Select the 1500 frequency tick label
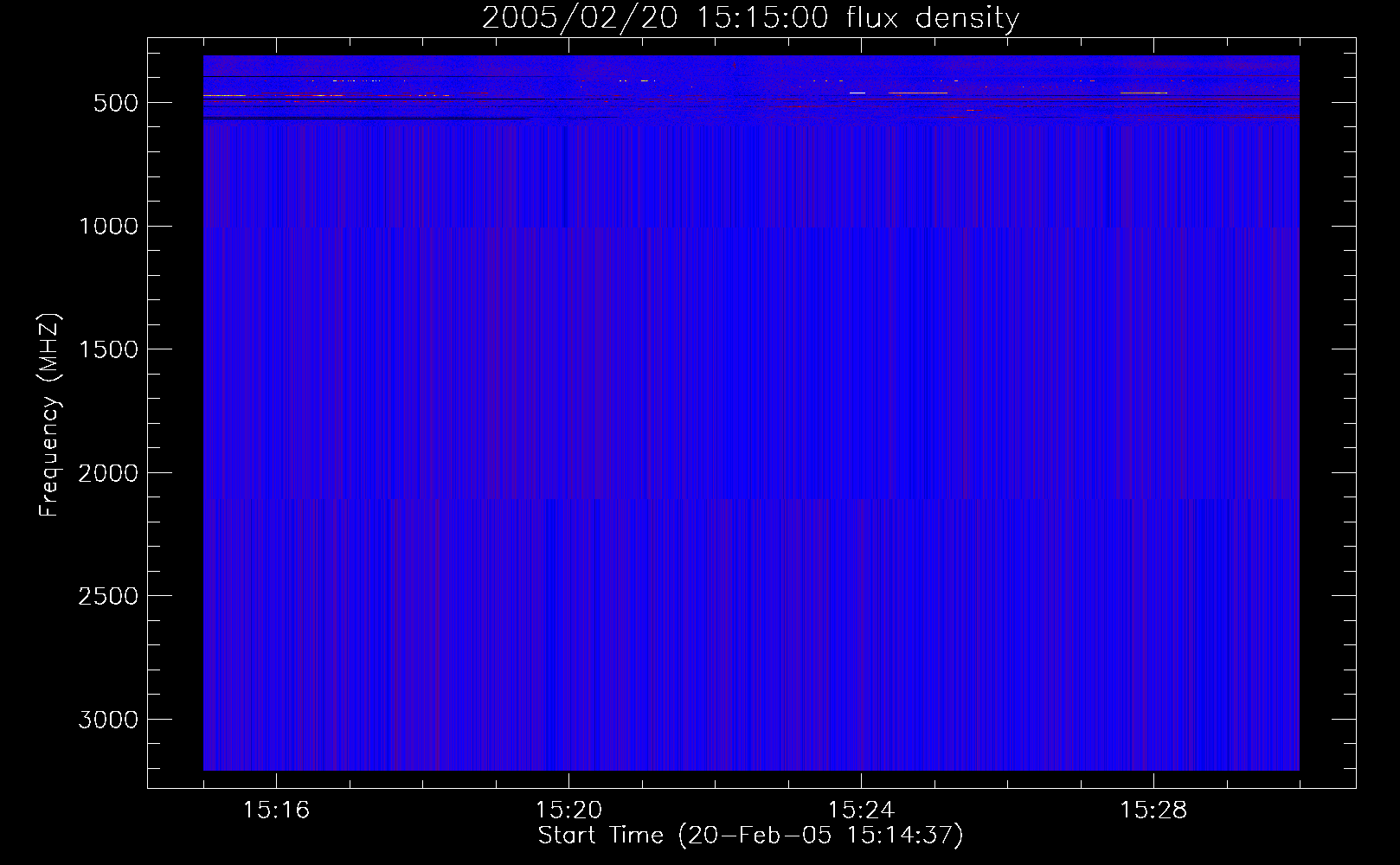1400x865 pixels. pyautogui.click(x=108, y=350)
